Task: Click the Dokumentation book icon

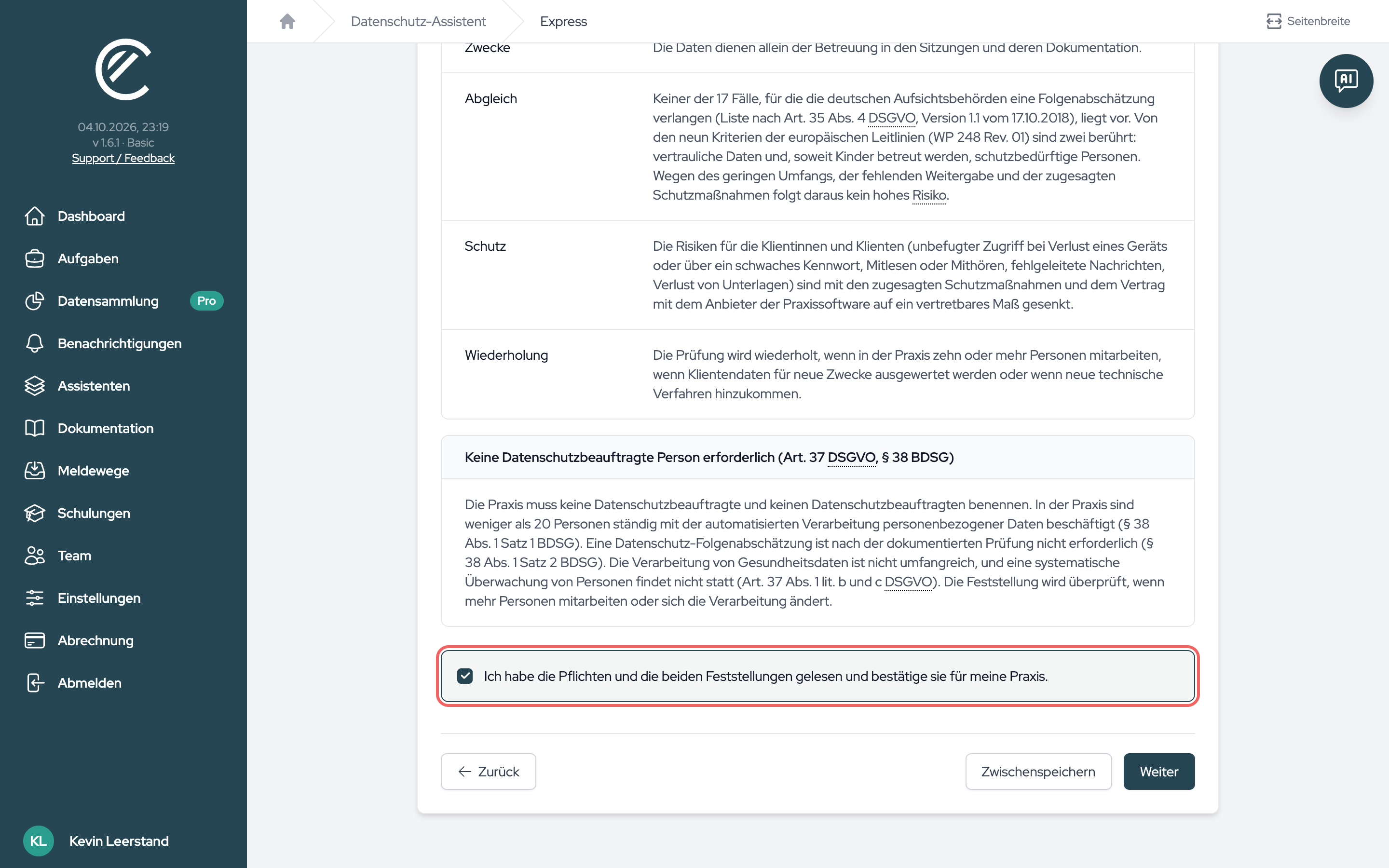Action: click(x=34, y=428)
